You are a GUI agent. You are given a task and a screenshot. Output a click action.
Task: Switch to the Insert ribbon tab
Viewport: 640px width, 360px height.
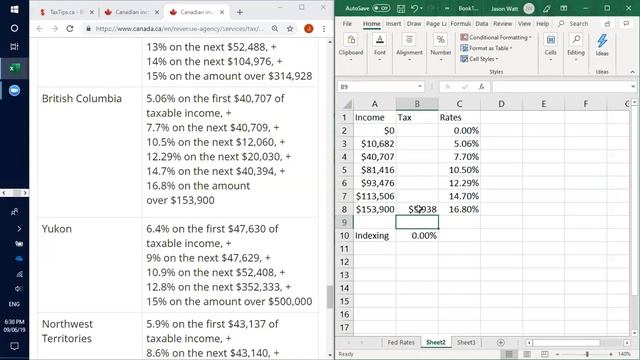(x=393, y=24)
